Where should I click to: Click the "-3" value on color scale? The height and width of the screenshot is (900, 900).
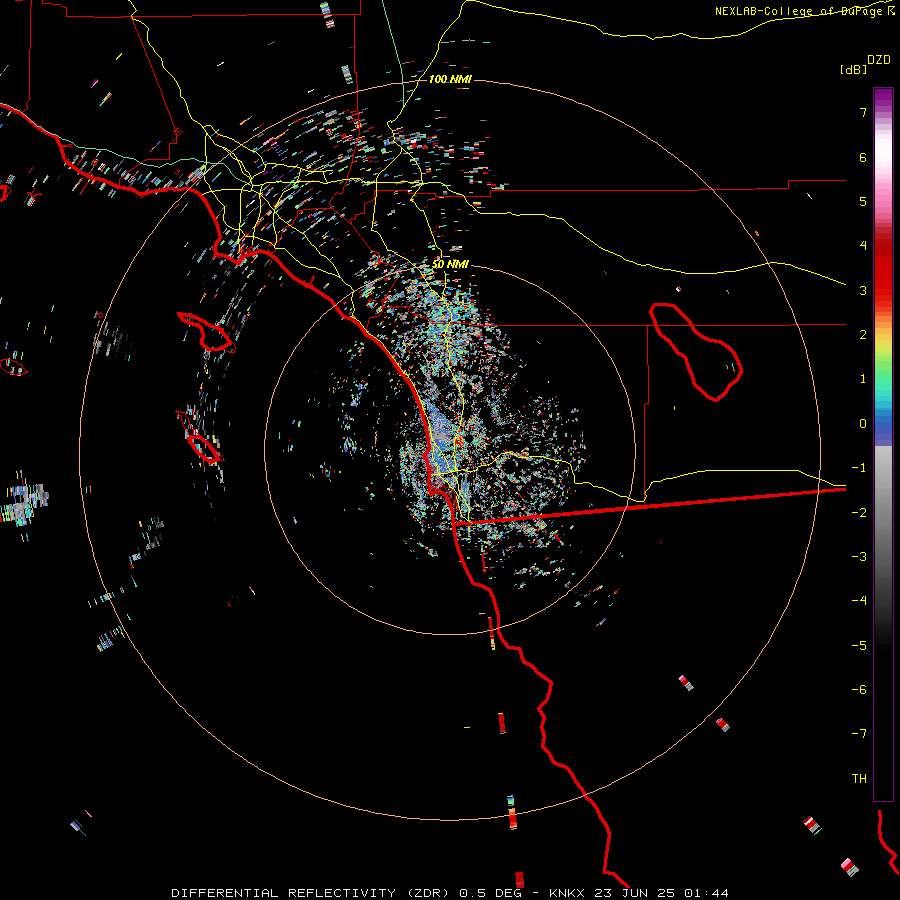859,557
